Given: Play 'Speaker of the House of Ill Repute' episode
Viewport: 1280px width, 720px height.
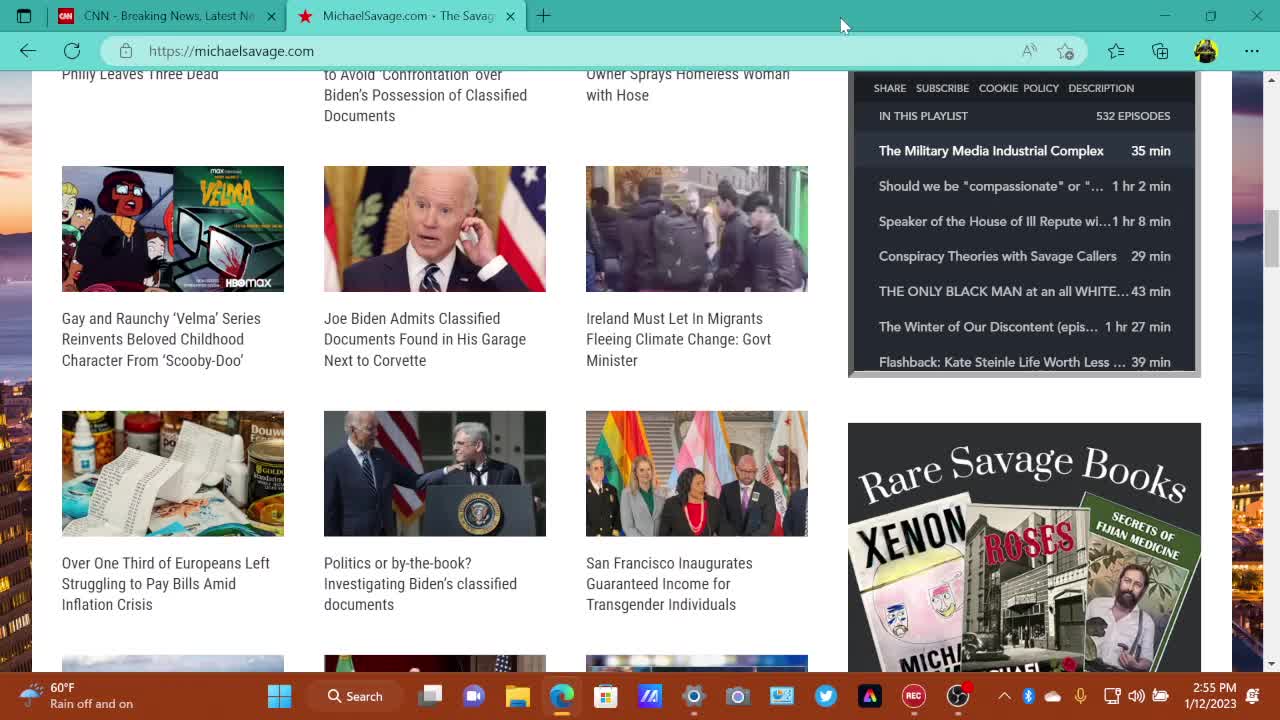Looking at the screenshot, I should (x=1024, y=221).
